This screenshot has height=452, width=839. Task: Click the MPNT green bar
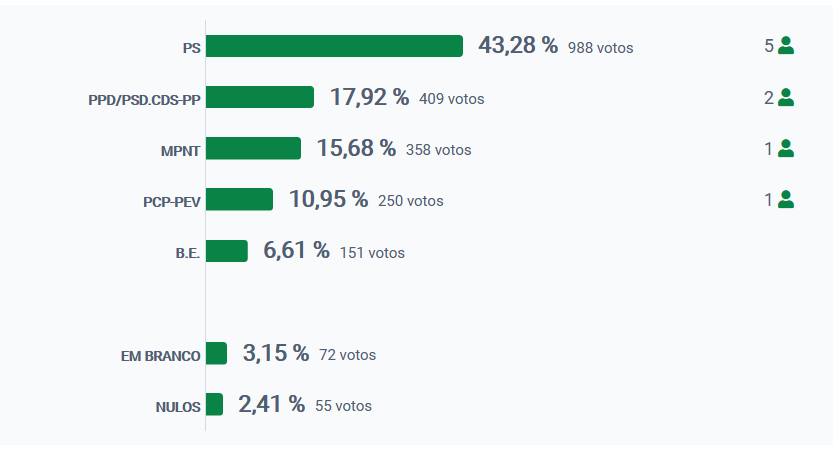pyautogui.click(x=253, y=148)
